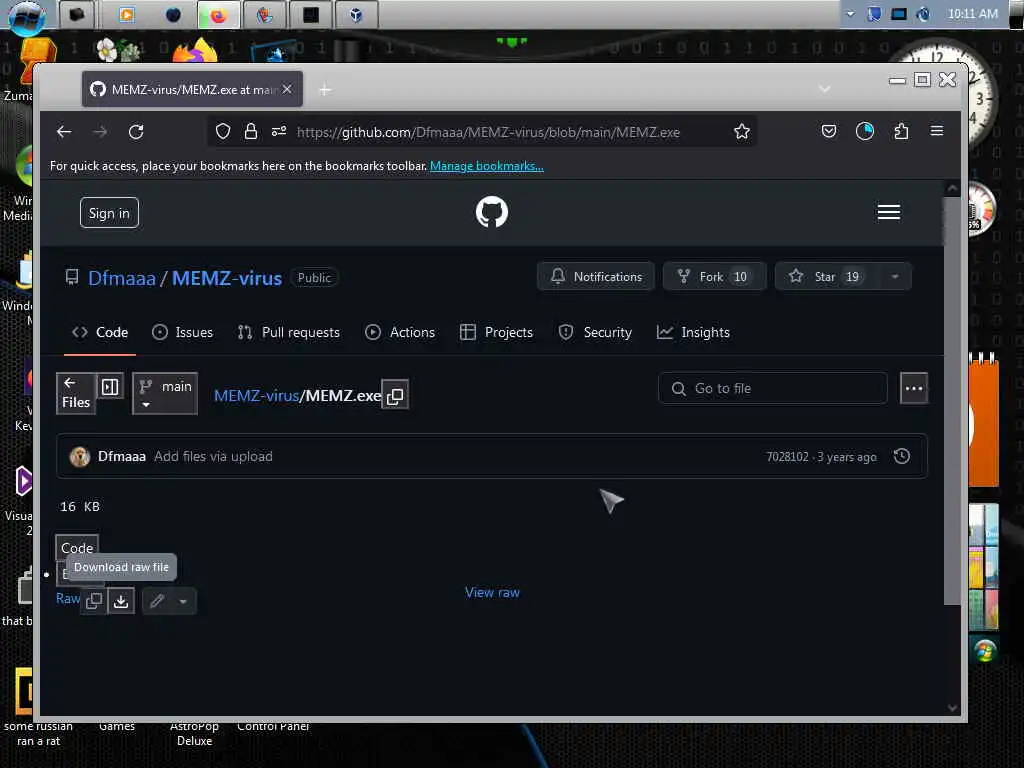1024x768 pixels.
Task: Open GitHub's global navigation hamburger menu
Action: [x=888, y=212]
